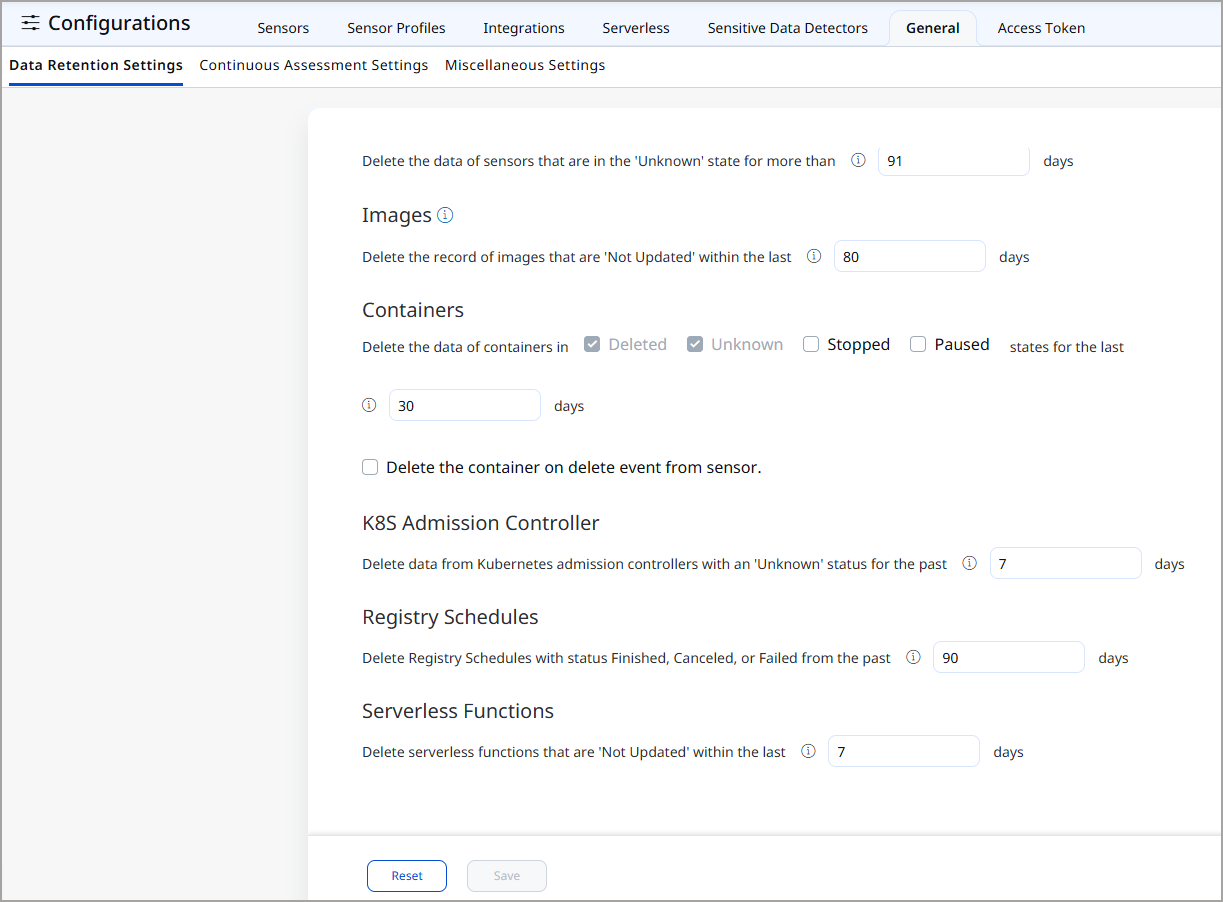Check 'Delete the container on delete event' box
The image size is (1223, 902).
click(370, 467)
